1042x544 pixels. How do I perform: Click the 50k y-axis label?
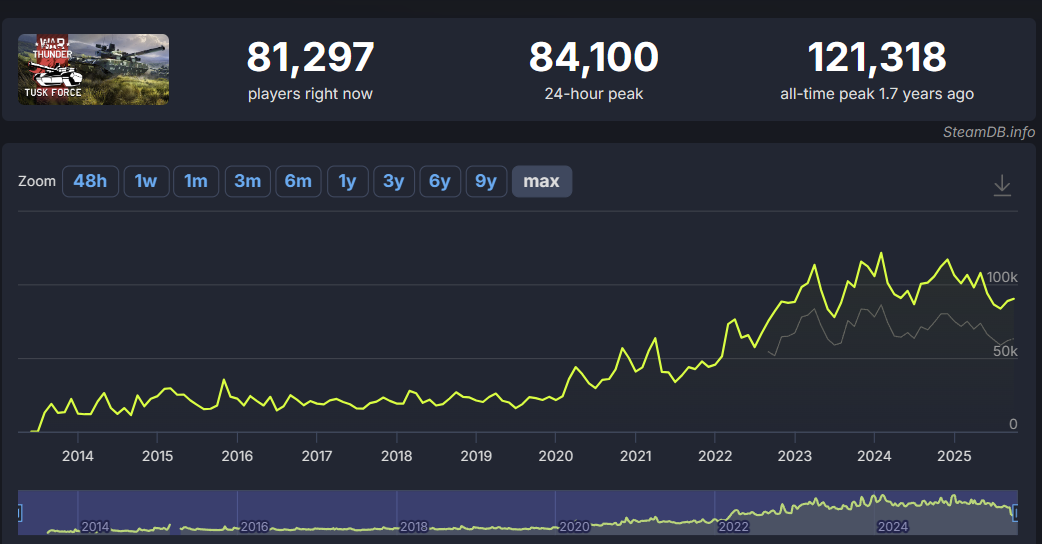click(x=1005, y=351)
